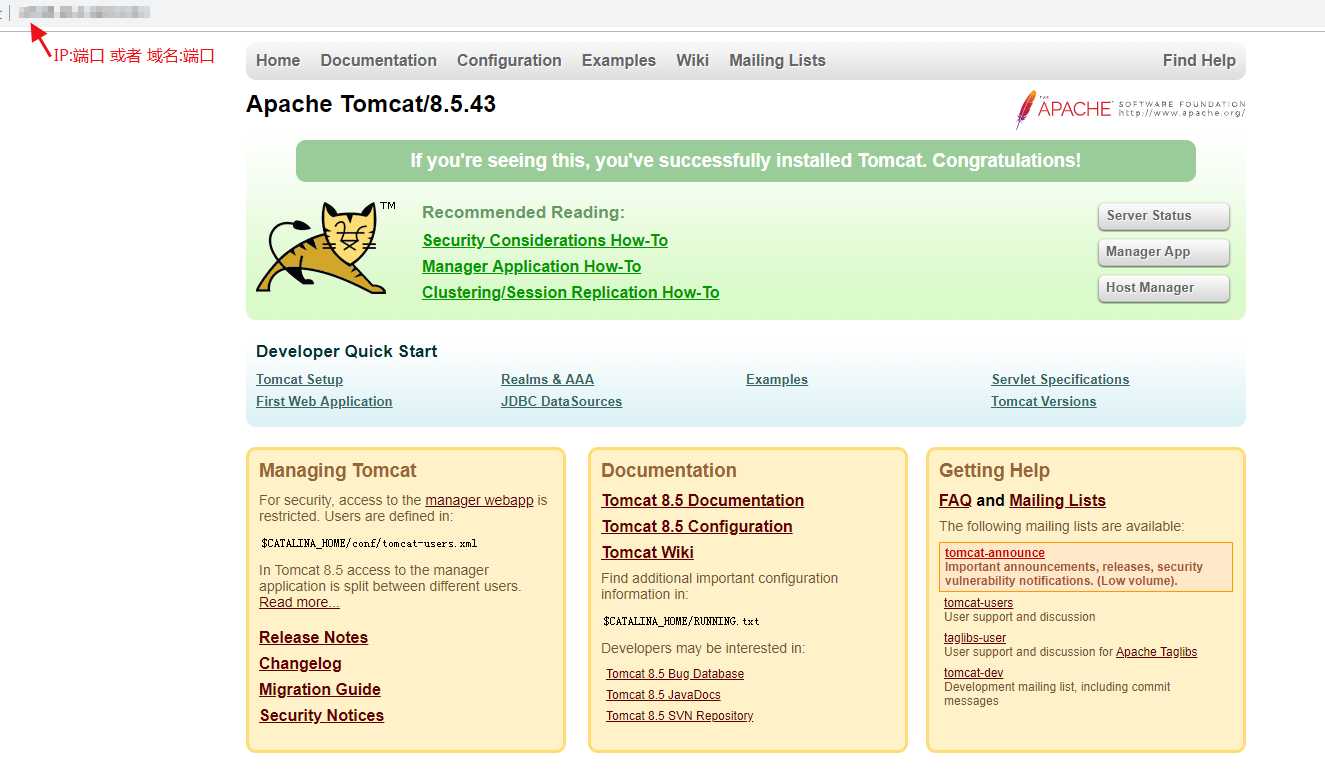Open Examples link under Developer Quick Start

(x=777, y=379)
